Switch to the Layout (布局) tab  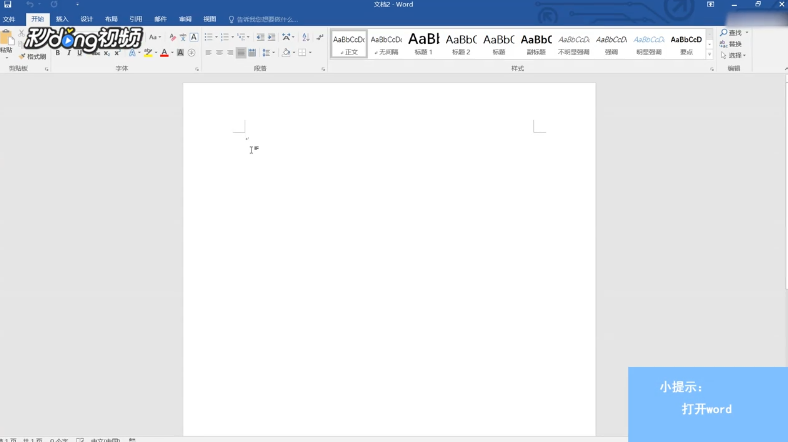[x=111, y=19]
